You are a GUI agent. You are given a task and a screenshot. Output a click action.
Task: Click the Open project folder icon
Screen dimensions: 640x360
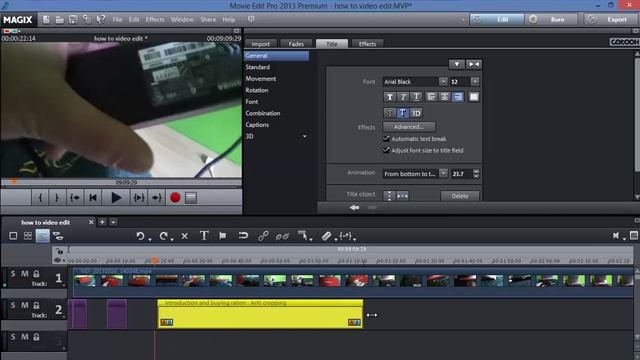(x=60, y=20)
